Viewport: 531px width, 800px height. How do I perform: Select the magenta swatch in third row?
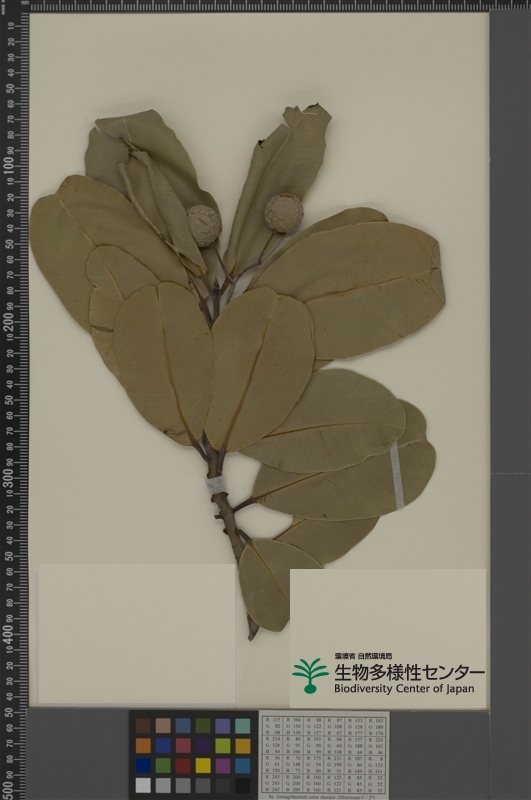(x=223, y=765)
